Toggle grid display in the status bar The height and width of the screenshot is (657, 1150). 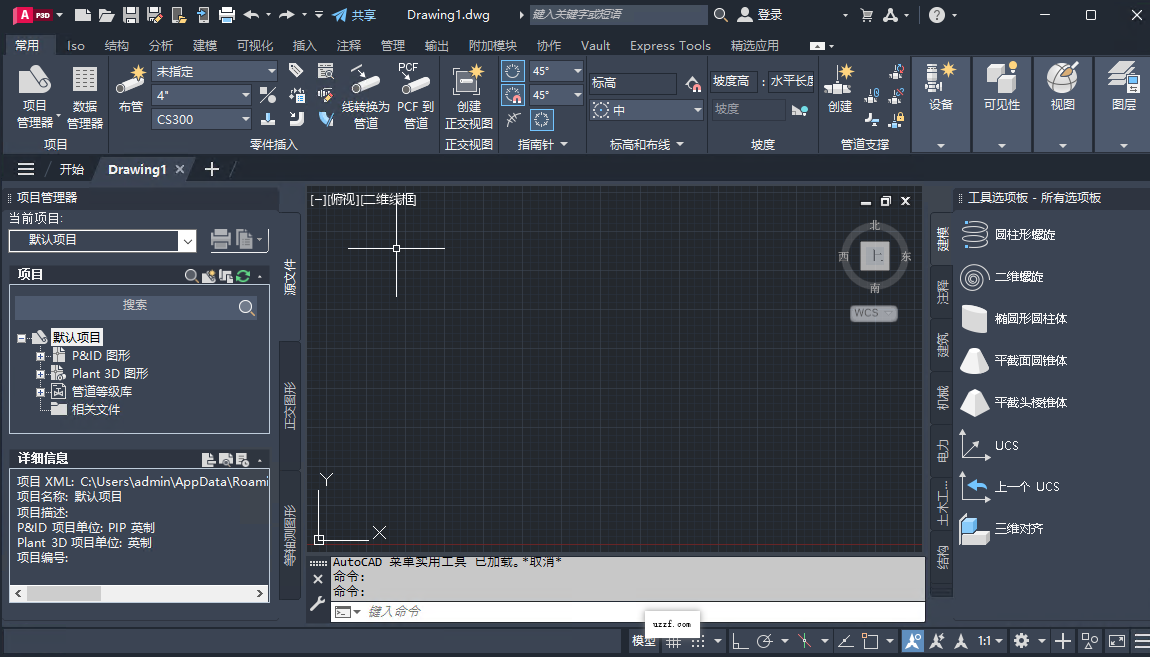coord(674,641)
